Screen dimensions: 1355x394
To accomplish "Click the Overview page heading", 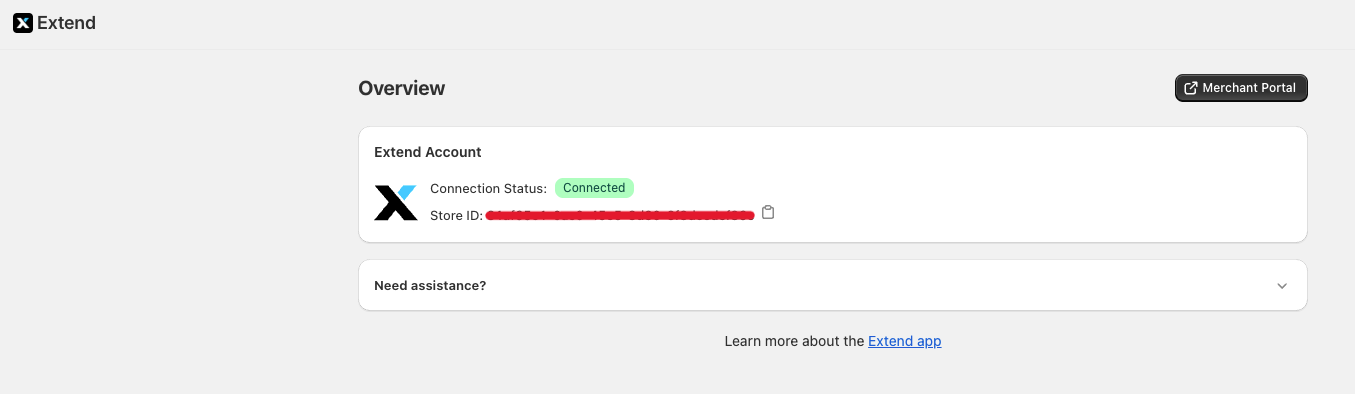I will pyautogui.click(x=401, y=88).
